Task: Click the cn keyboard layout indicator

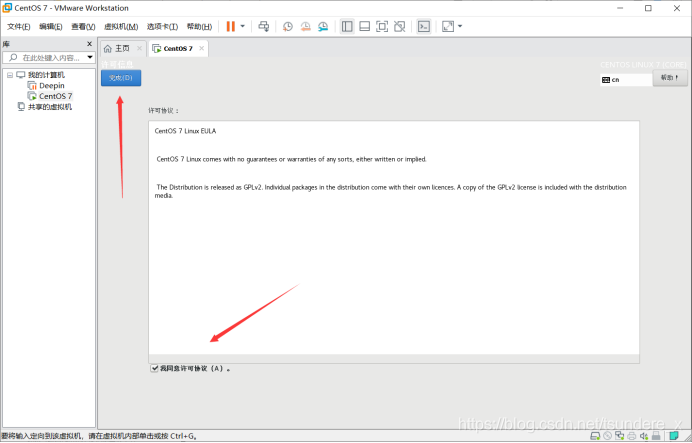Action: tap(626, 80)
